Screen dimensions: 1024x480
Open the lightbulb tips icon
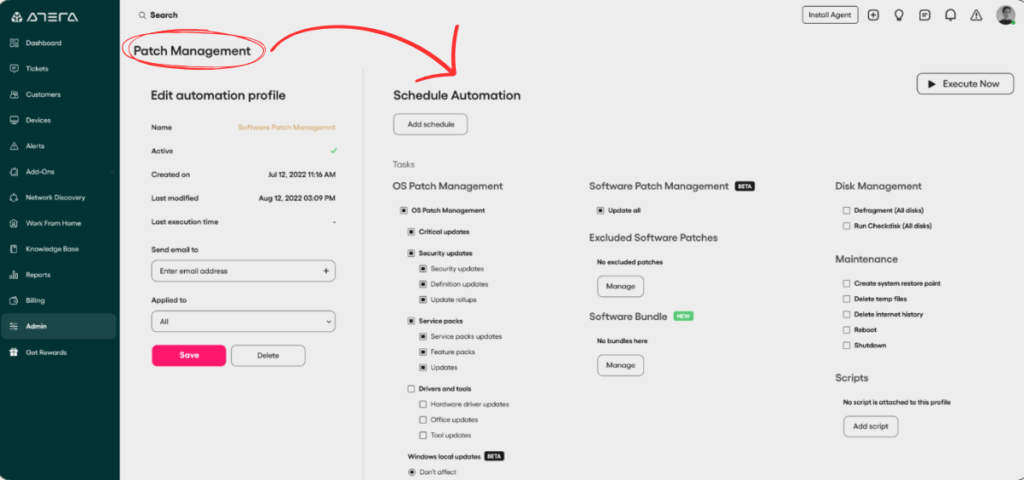pyautogui.click(x=899, y=15)
